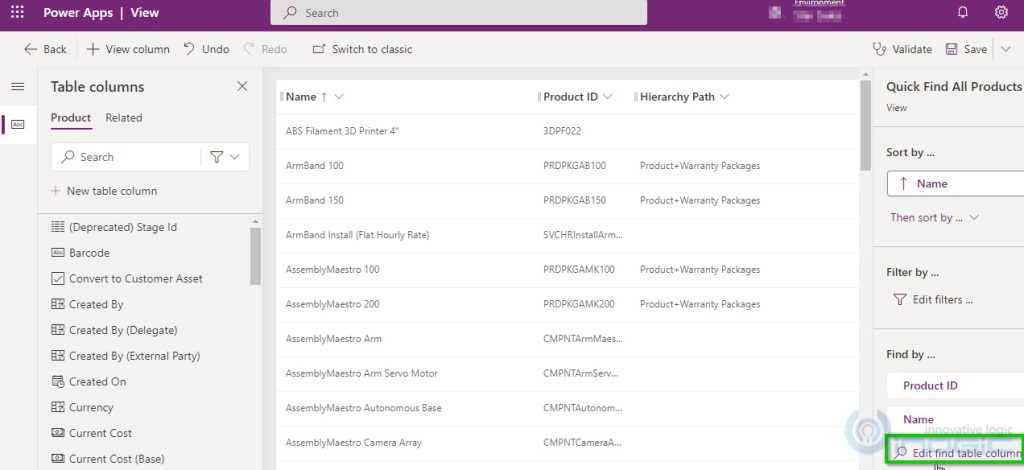The image size is (1024, 470).
Task: Click the Validate stethoscope button
Action: click(x=902, y=49)
